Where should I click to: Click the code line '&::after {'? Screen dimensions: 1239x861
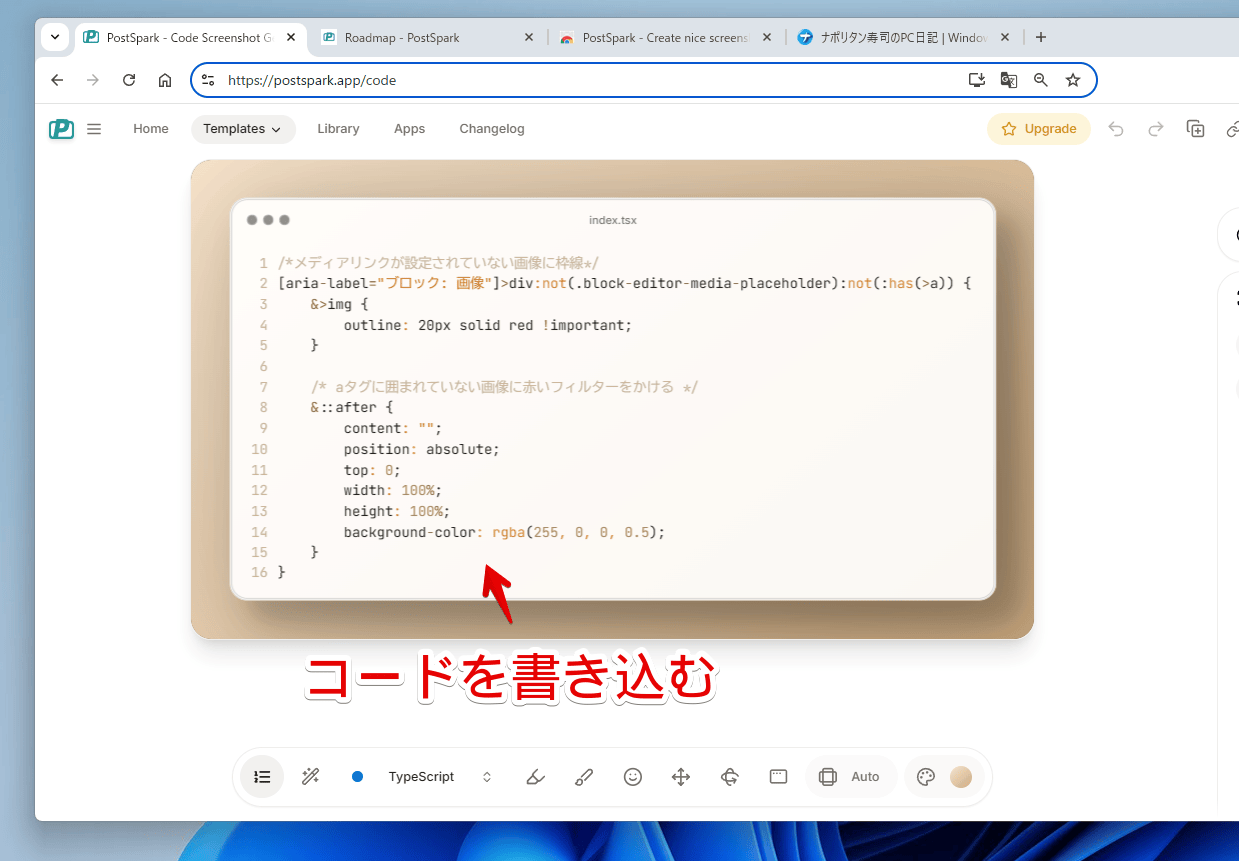(x=352, y=408)
